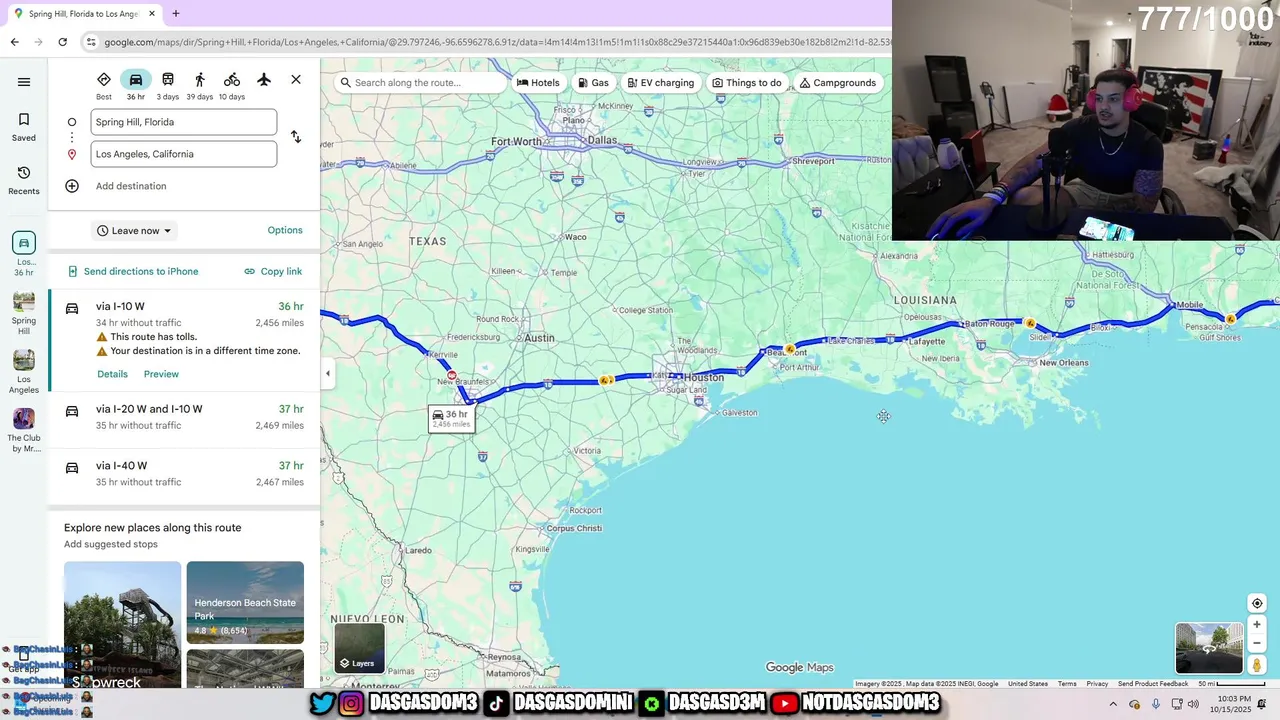Screen dimensions: 1280x720
Task: Open Henderson Beach State Park card
Action: (245, 602)
